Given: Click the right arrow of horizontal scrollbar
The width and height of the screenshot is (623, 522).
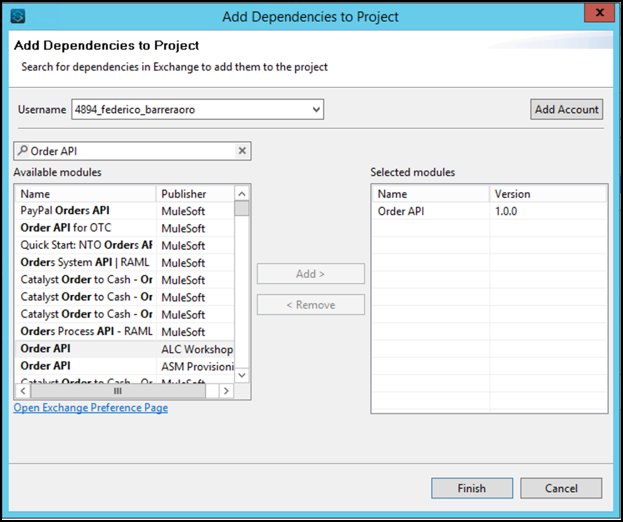Looking at the screenshot, I should point(226,391).
